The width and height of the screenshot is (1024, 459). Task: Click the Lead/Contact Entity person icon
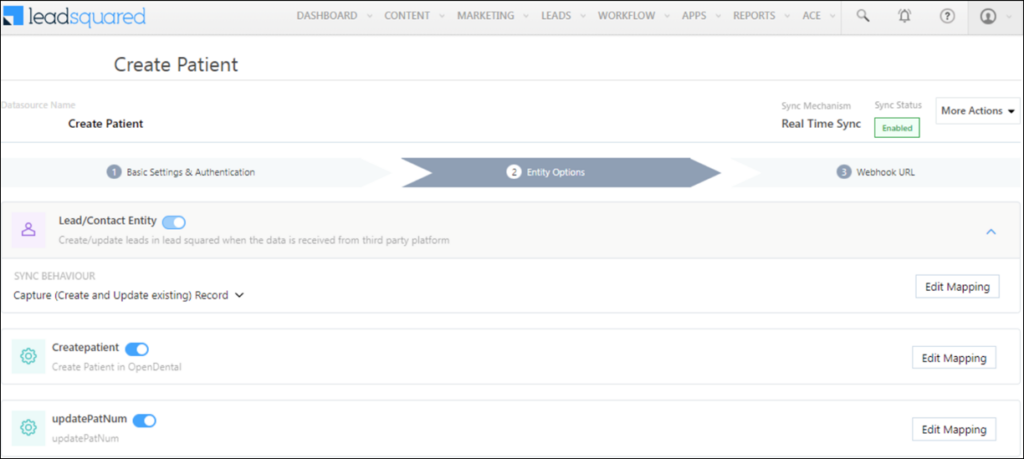[x=28, y=229]
